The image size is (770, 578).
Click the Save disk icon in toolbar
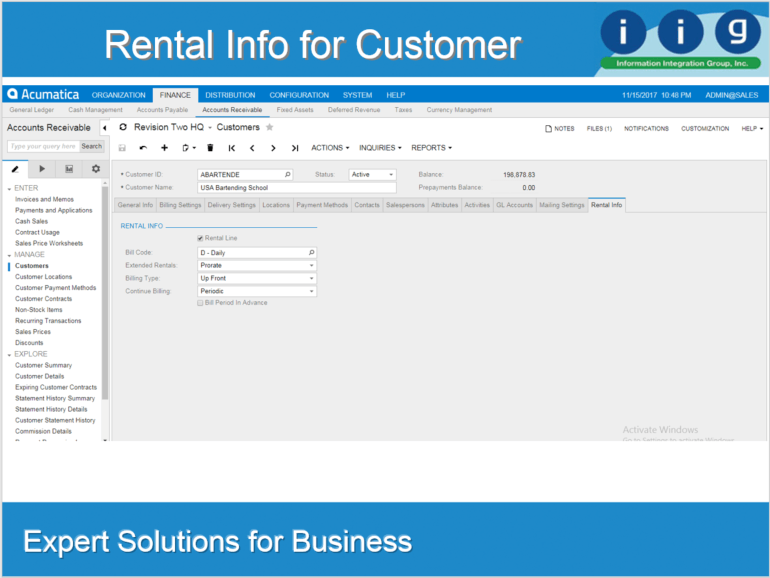(x=122, y=148)
